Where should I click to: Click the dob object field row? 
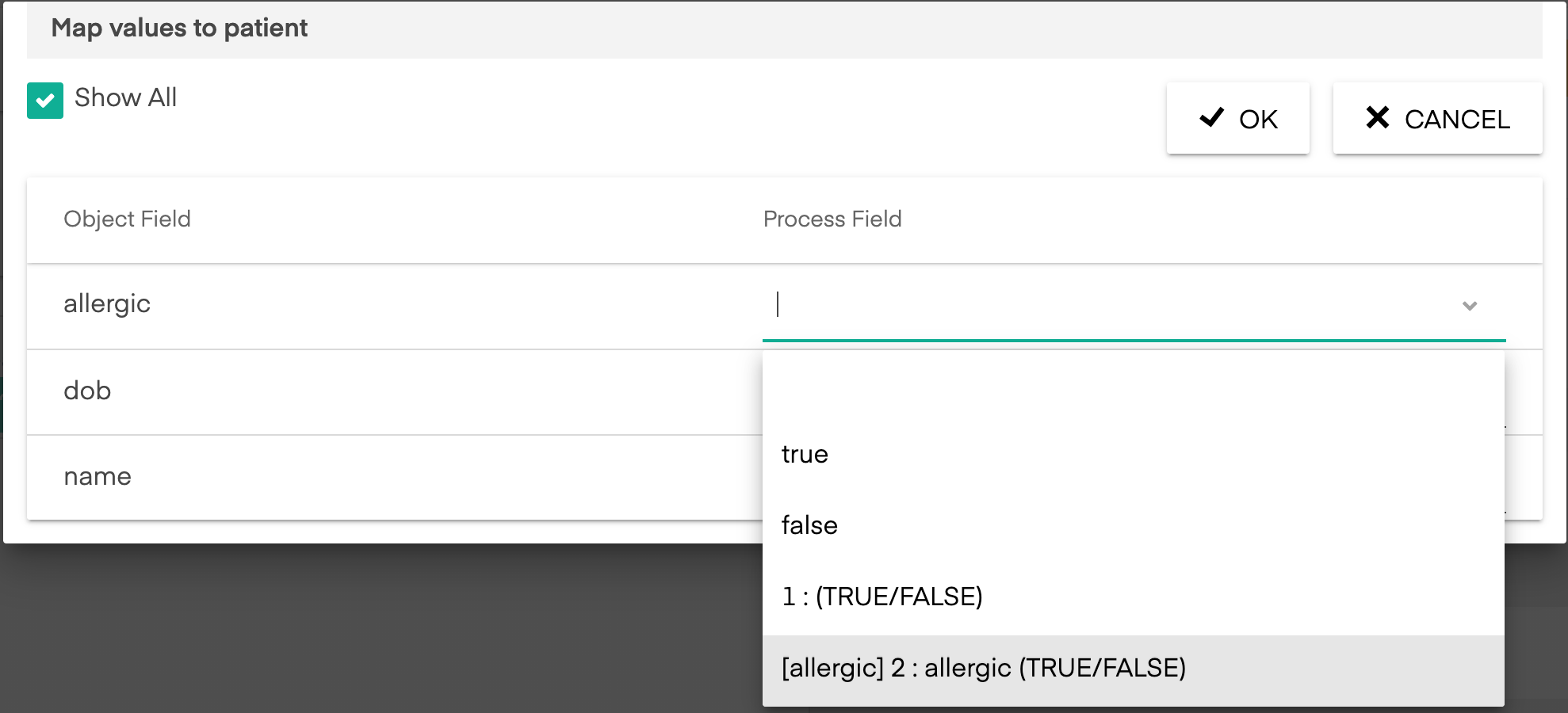click(x=394, y=391)
